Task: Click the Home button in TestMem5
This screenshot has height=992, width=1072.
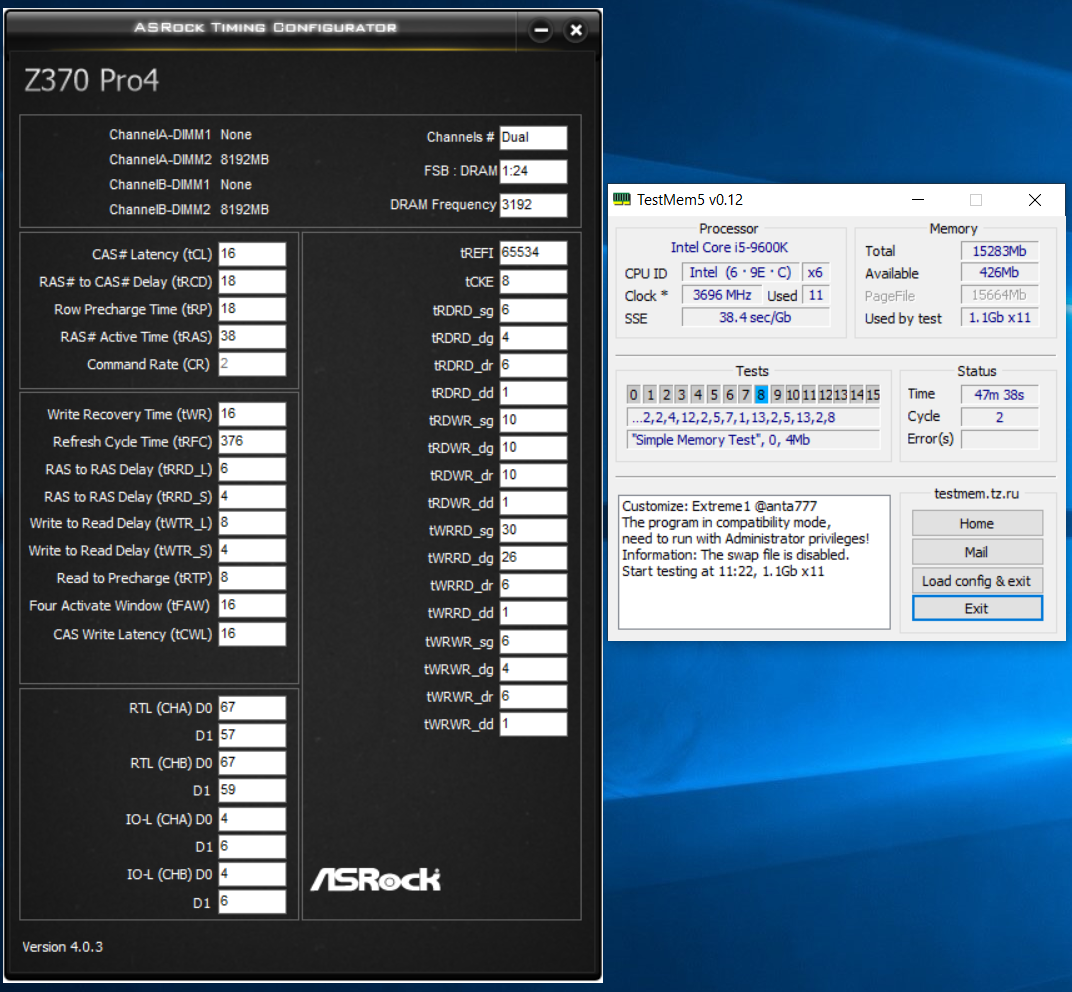Action: 977,524
